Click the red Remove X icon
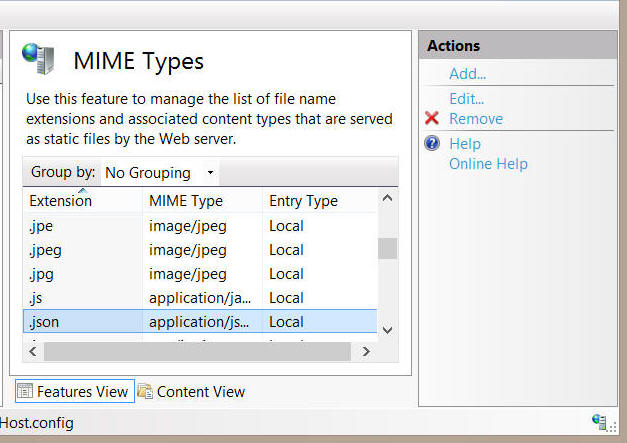This screenshot has height=443, width=627. click(432, 119)
